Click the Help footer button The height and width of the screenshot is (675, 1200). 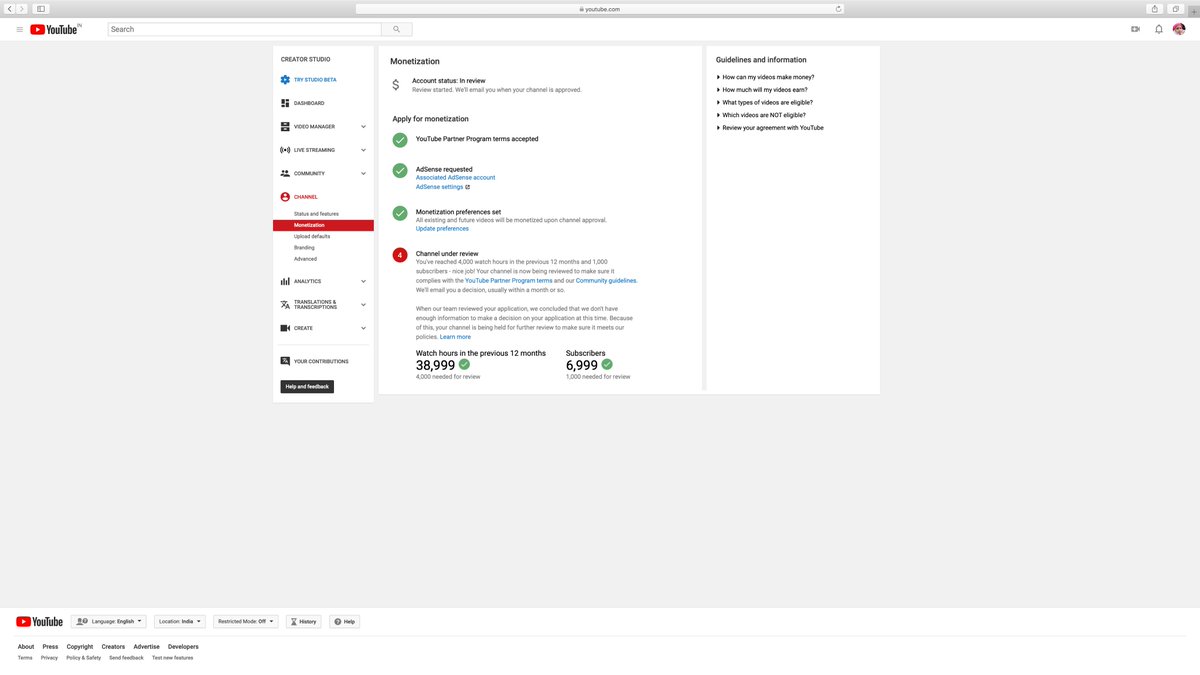point(344,621)
